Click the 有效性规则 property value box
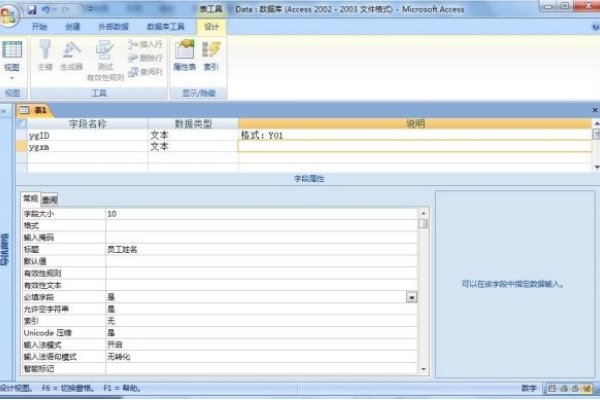The image size is (600, 400). coord(261,273)
